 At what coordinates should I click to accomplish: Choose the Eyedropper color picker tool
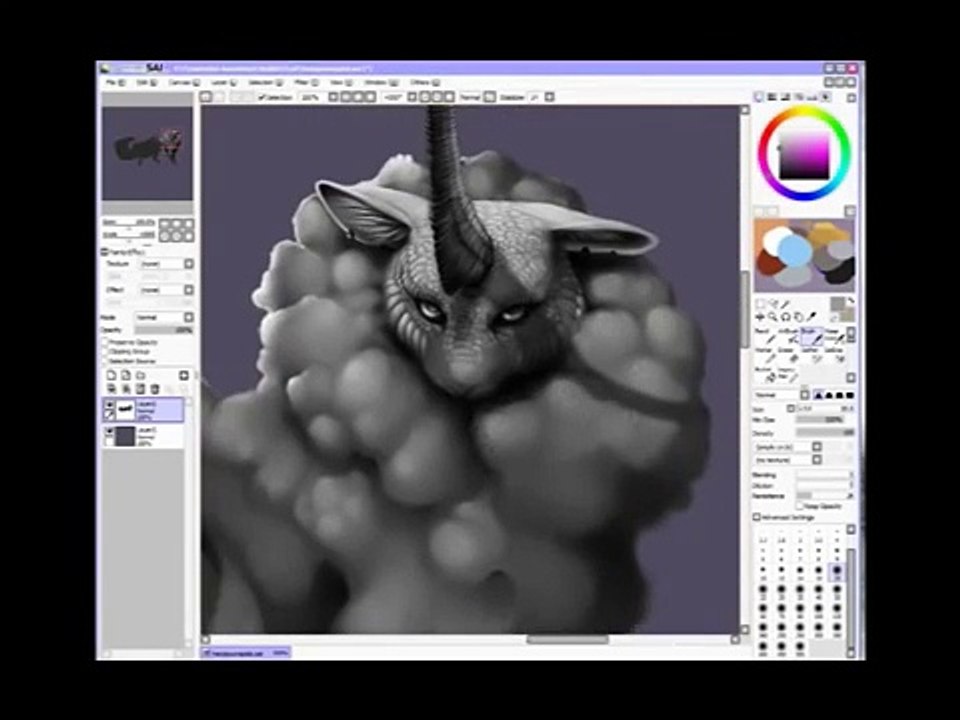click(812, 317)
